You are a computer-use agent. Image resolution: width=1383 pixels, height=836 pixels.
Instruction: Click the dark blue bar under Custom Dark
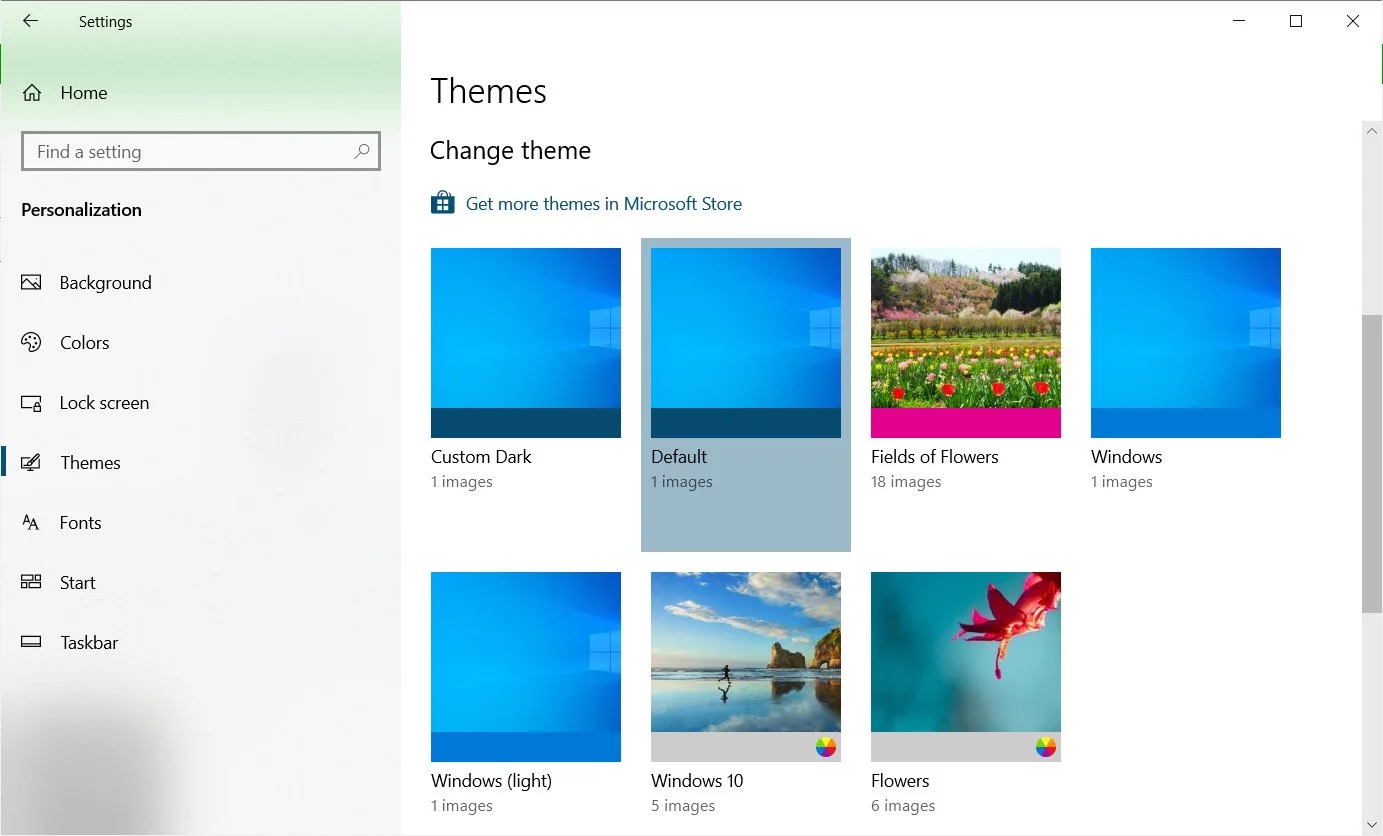coord(526,423)
